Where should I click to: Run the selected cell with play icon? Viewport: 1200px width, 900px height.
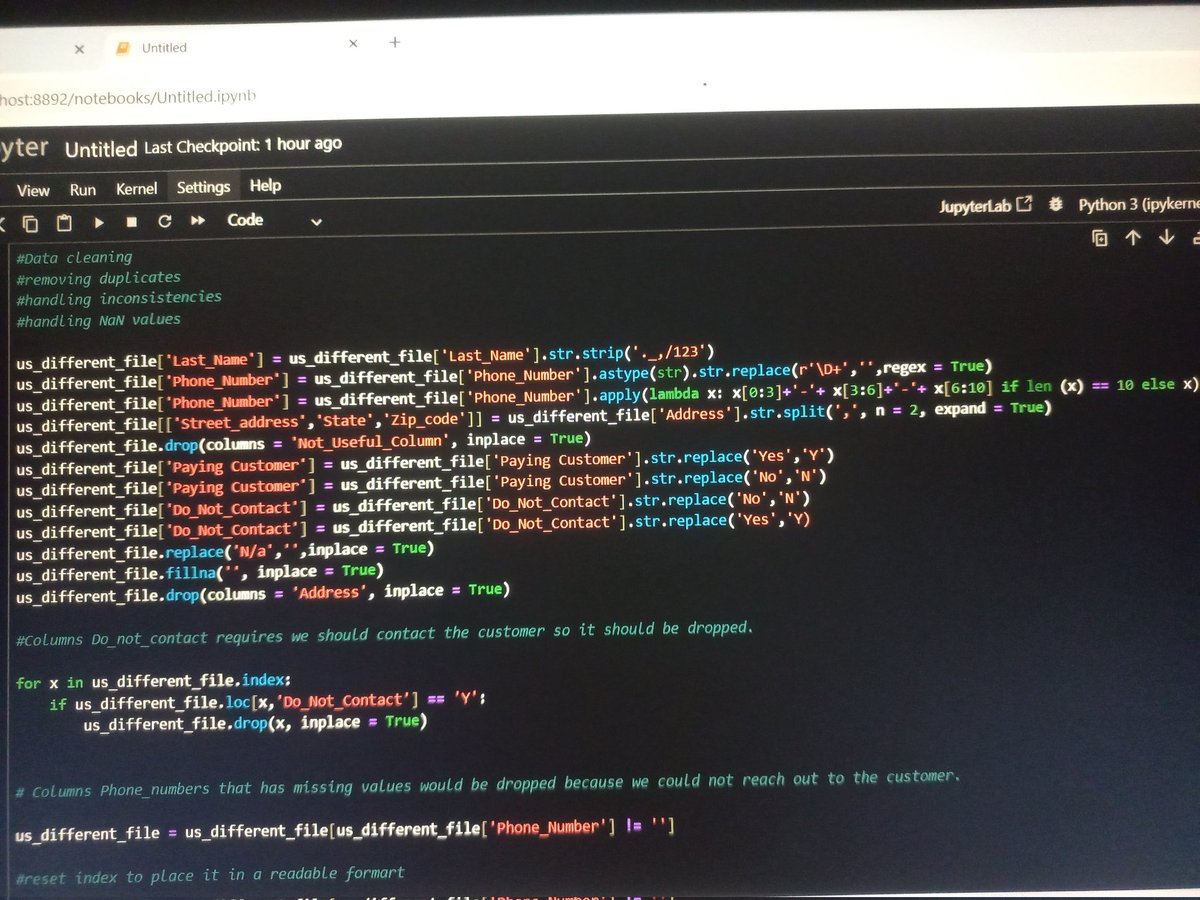click(98, 222)
